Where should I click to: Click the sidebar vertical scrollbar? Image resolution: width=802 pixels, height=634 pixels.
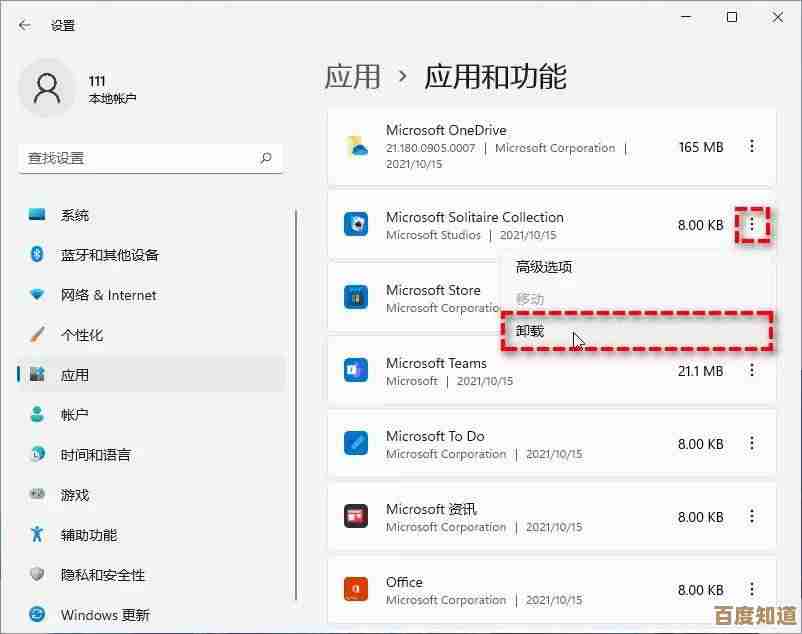[296, 400]
